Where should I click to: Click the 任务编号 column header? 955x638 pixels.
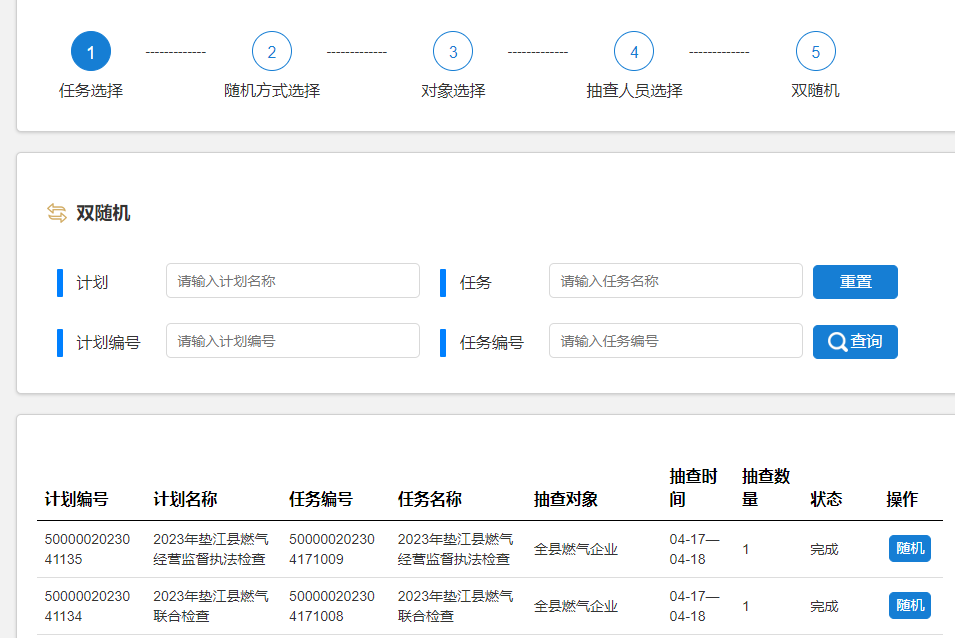[321, 499]
